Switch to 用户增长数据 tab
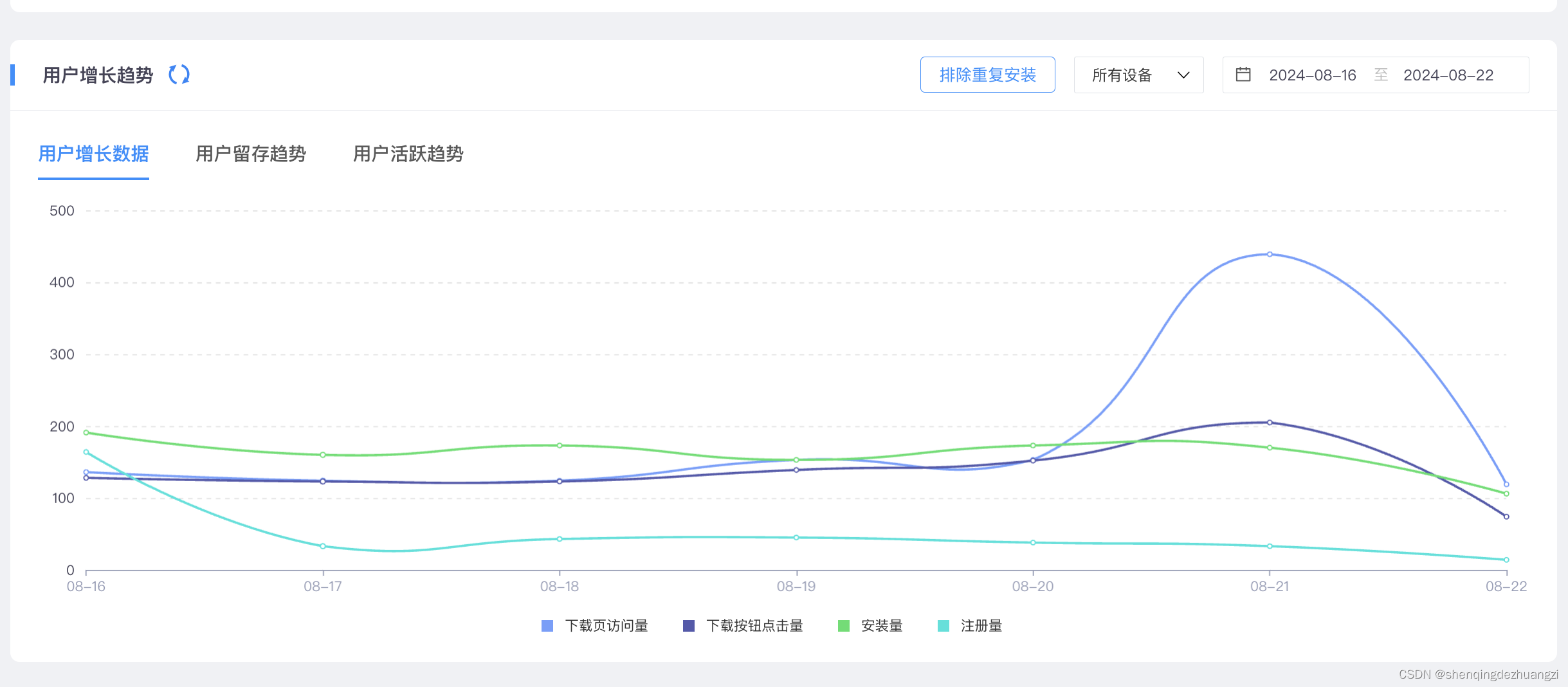This screenshot has height=687, width=1568. coord(94,154)
